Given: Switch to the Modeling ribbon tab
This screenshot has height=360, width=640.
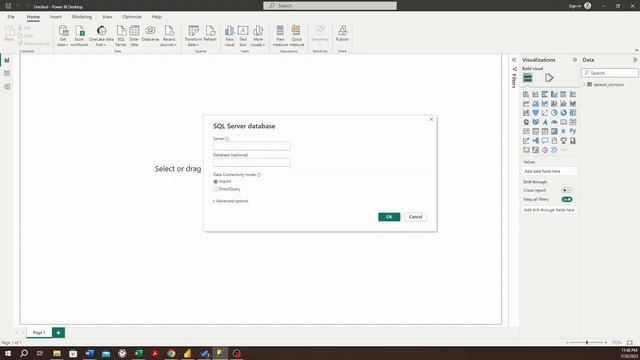Looking at the screenshot, I should pyautogui.click(x=82, y=17).
